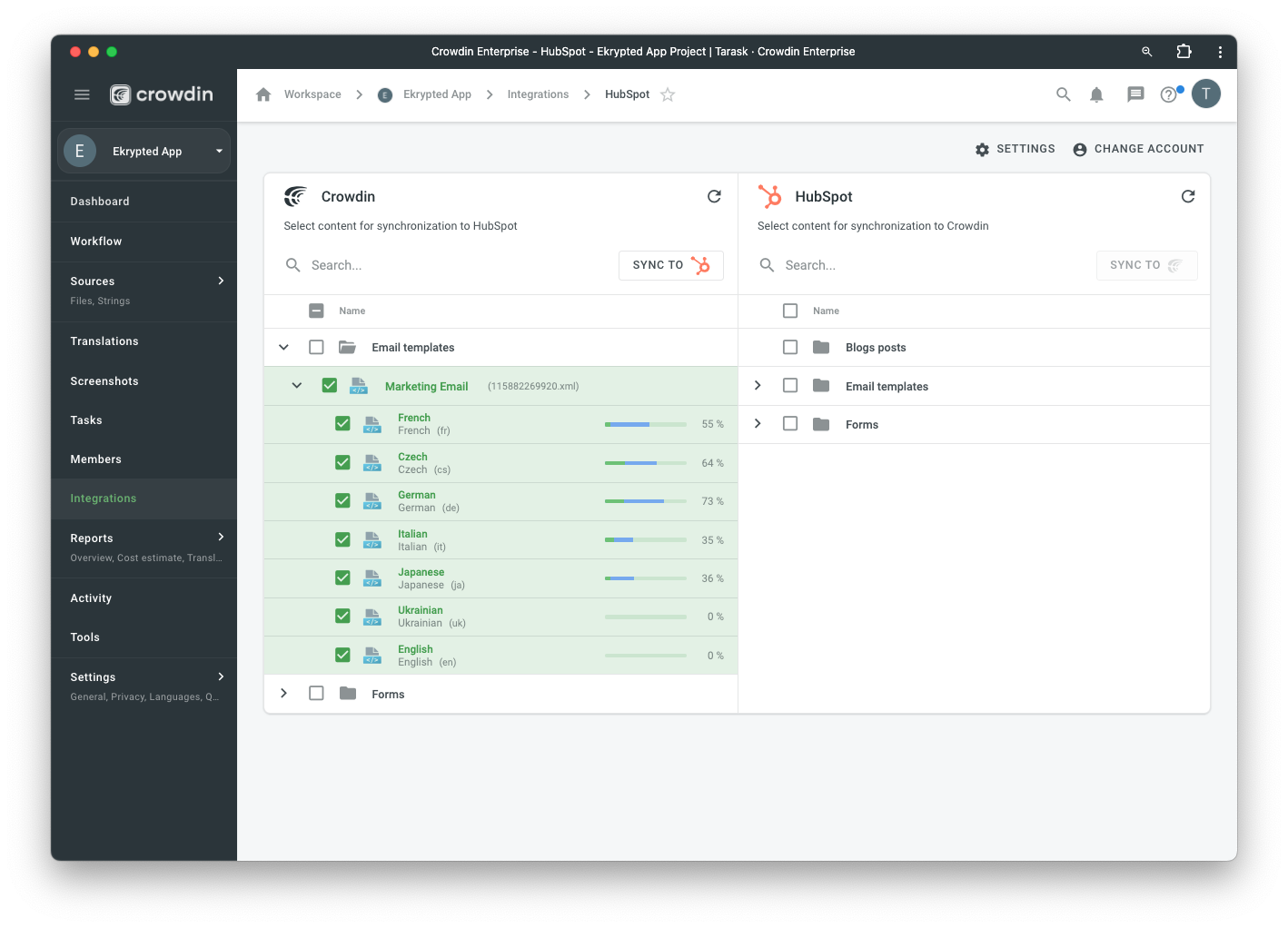Viewport: 1288px width, 928px height.
Task: Click SYNC TO Crowdin button
Action: coord(1146,265)
